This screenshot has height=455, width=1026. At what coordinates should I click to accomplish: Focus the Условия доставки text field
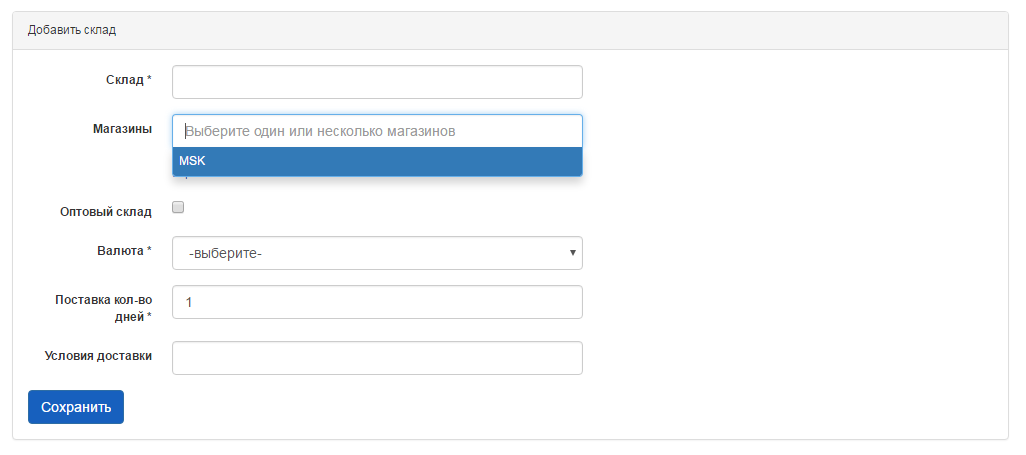[377, 358]
